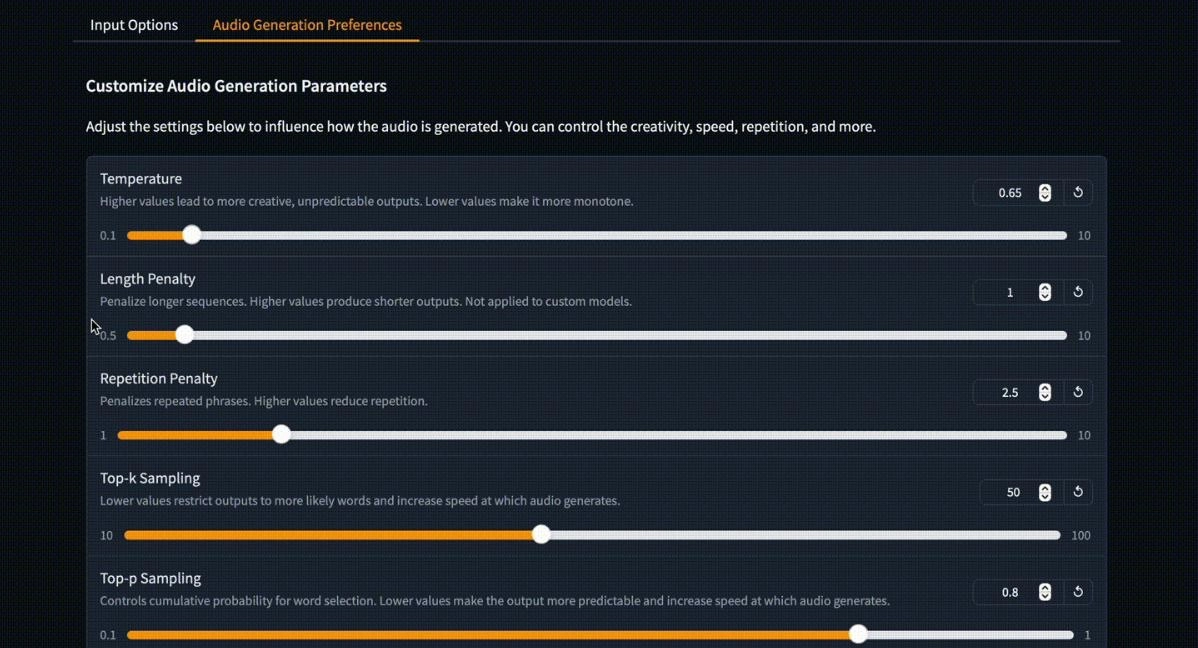Click the Length Penalty stepper arrows
The width and height of the screenshot is (1198, 648).
click(1045, 292)
